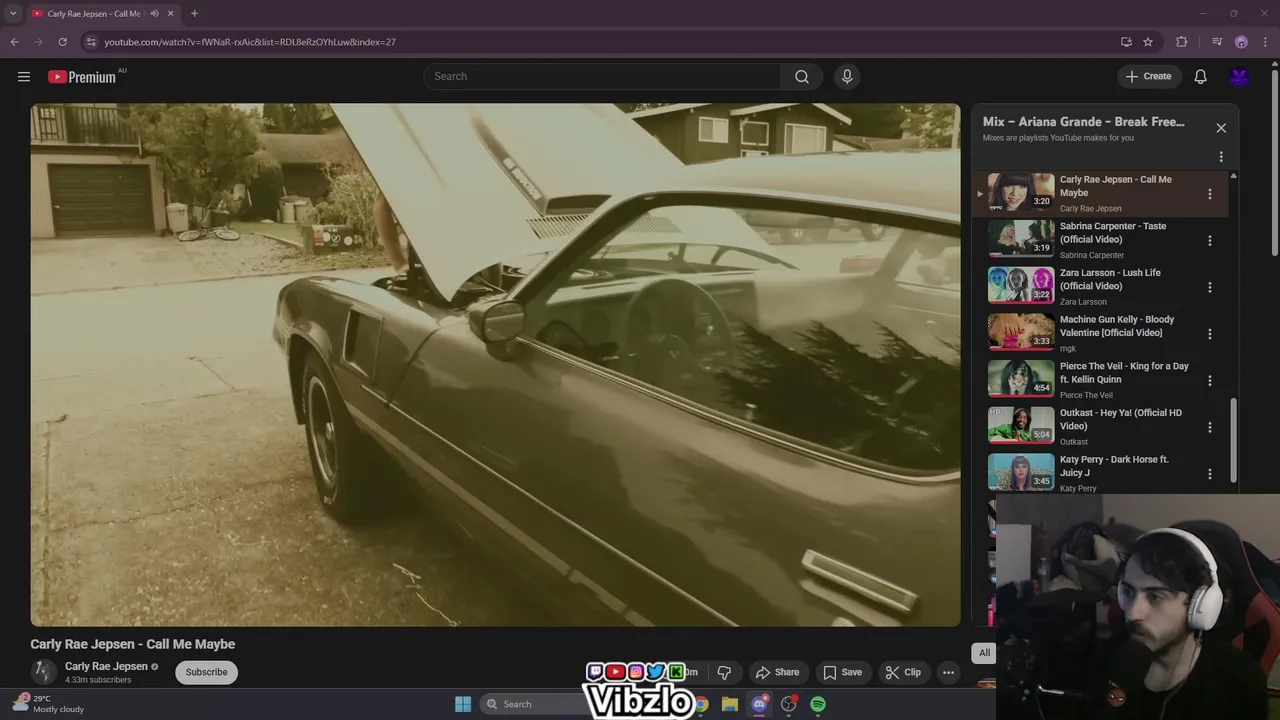Open the weather widget showing 29°C
Image resolution: width=1280 pixels, height=720 pixels.
pos(48,704)
